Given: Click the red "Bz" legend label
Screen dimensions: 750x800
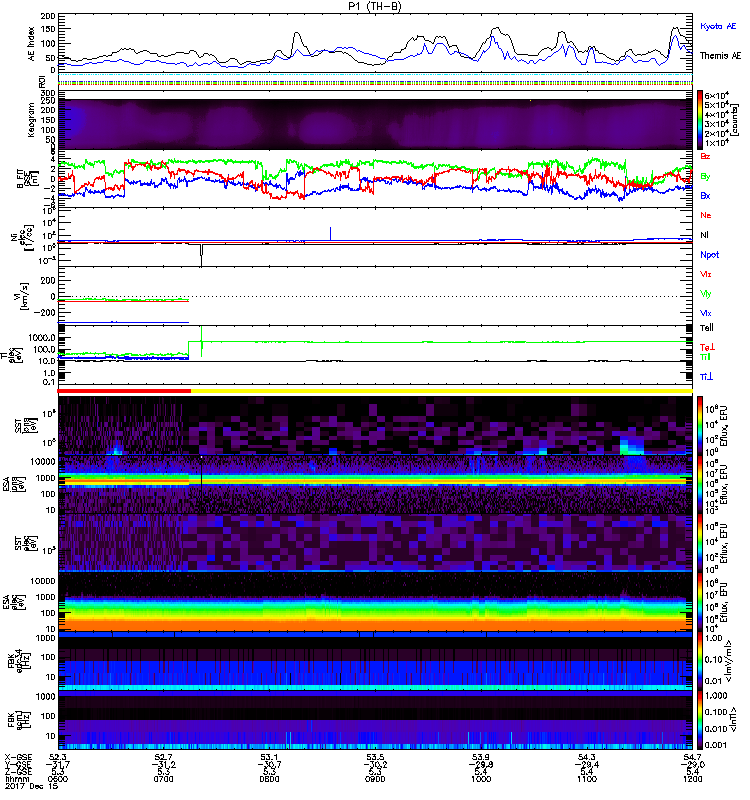Looking at the screenshot, I should point(705,156).
